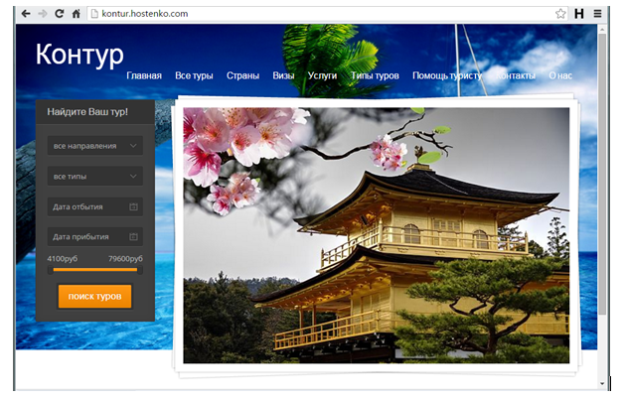Open the browser hamburger menu
Viewport: 624px width, 398px height.
pyautogui.click(x=597, y=14)
